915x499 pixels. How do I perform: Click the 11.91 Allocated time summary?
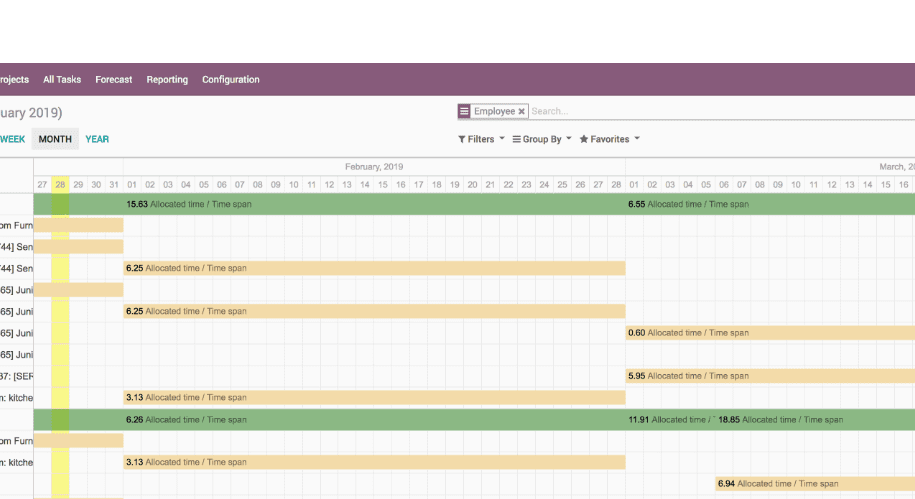(670, 420)
